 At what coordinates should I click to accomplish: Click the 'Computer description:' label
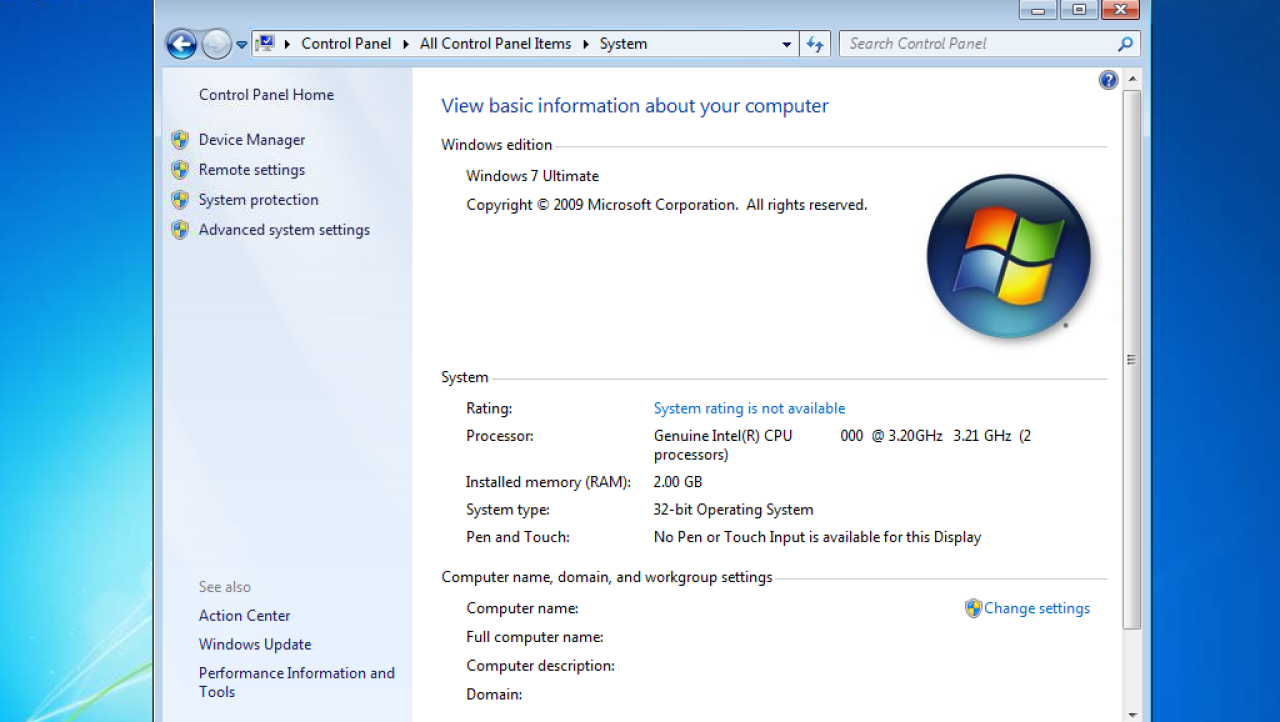[540, 666]
